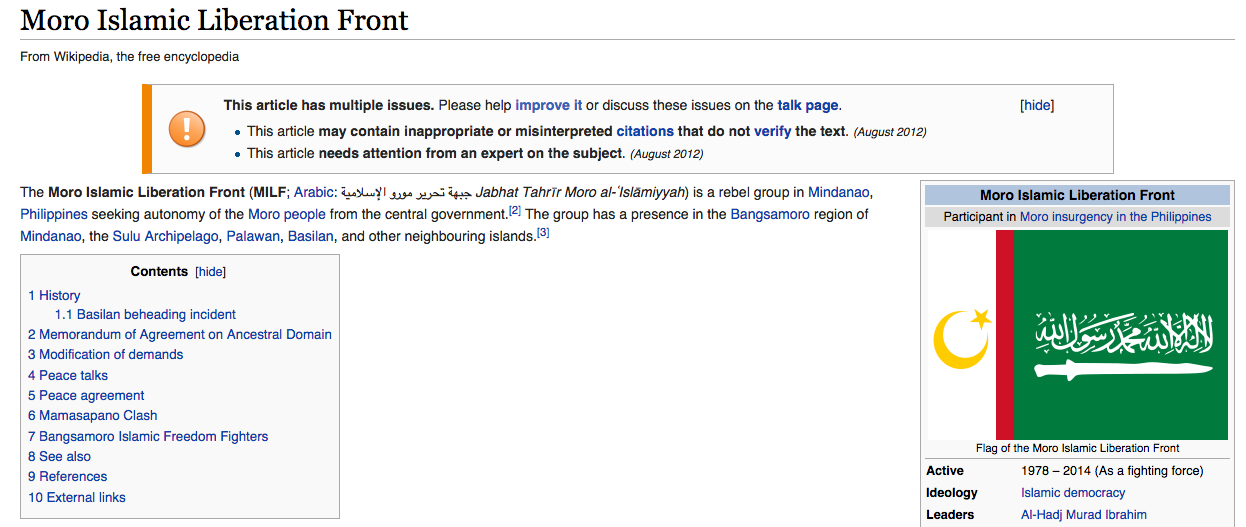This screenshot has height=527, width=1246.
Task: Click the 'Active' label in infobox
Action: click(x=945, y=470)
